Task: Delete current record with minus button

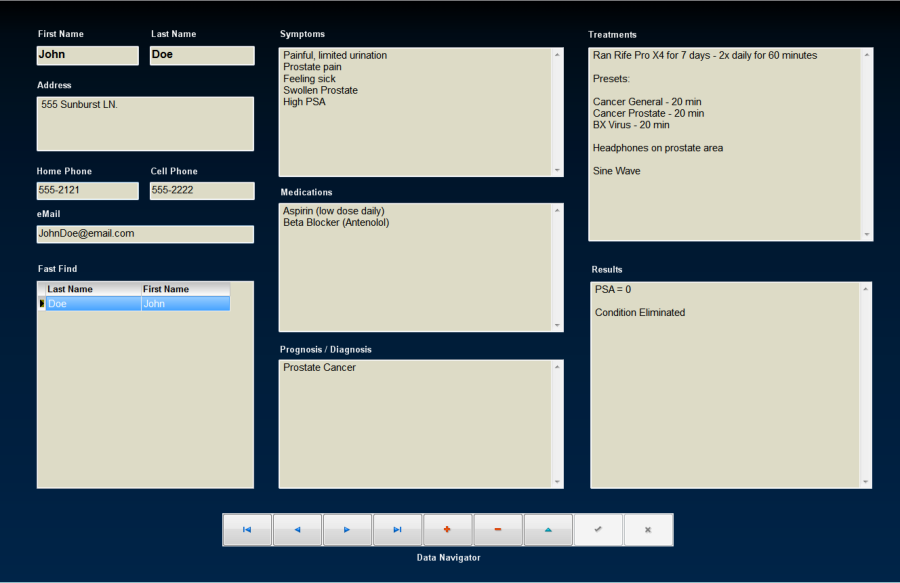Action: tap(498, 530)
